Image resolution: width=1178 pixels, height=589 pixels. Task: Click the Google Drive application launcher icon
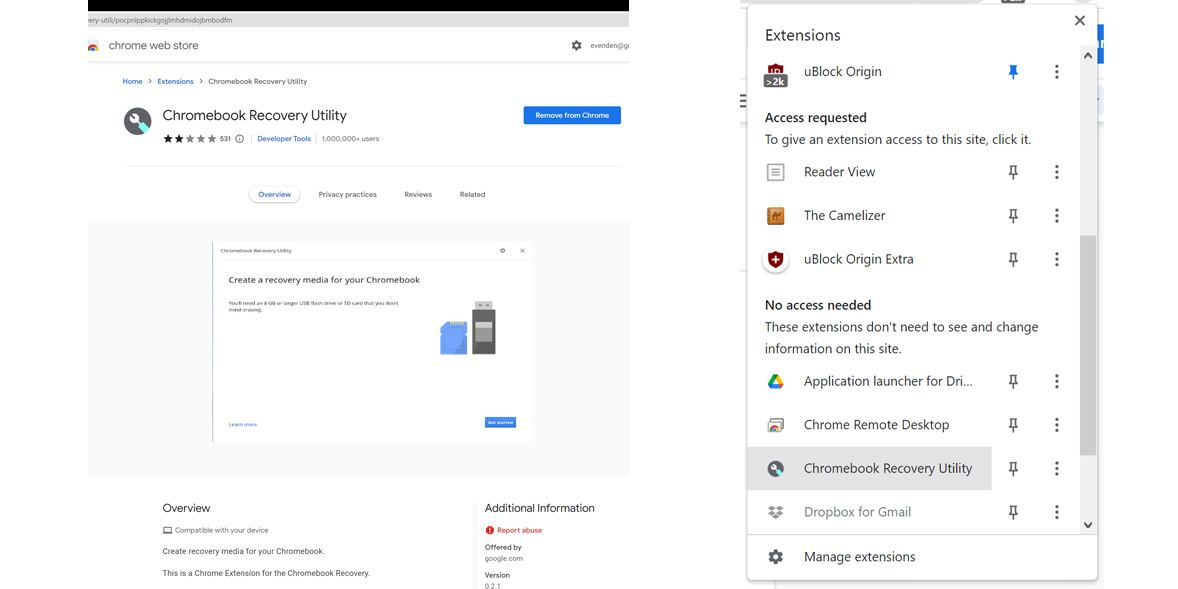point(775,382)
